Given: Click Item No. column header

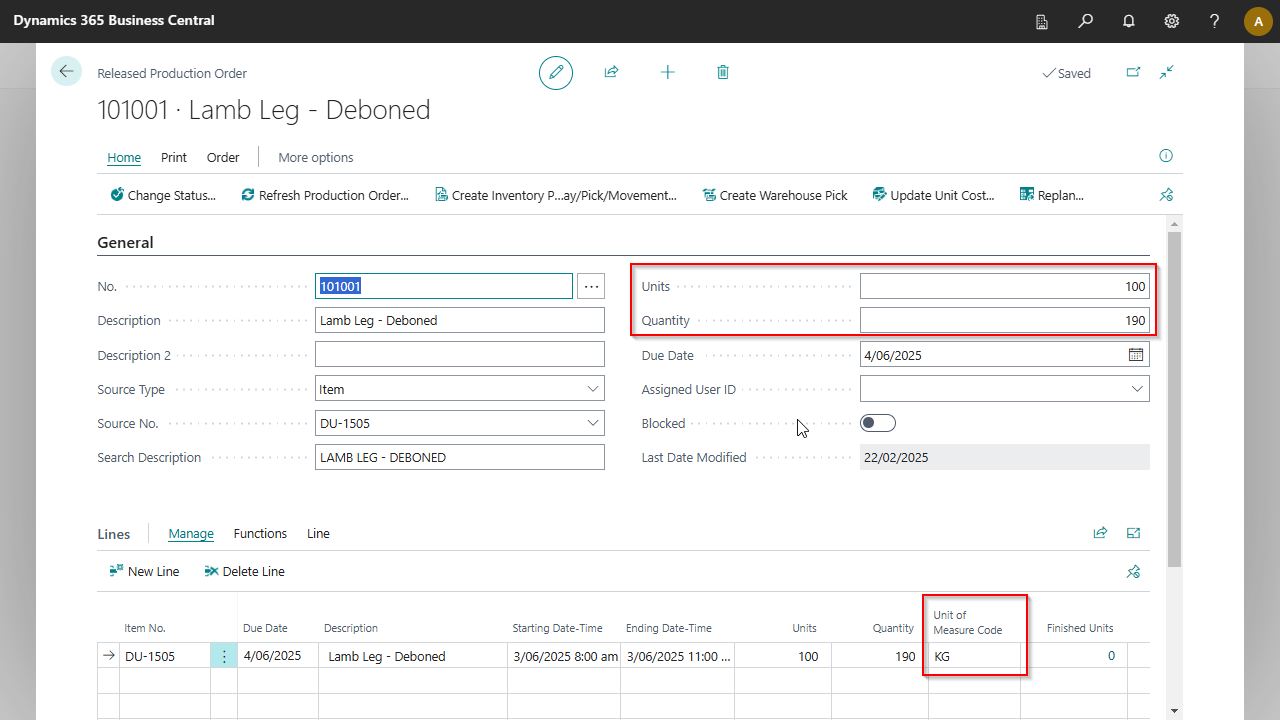Looking at the screenshot, I should (x=145, y=628).
